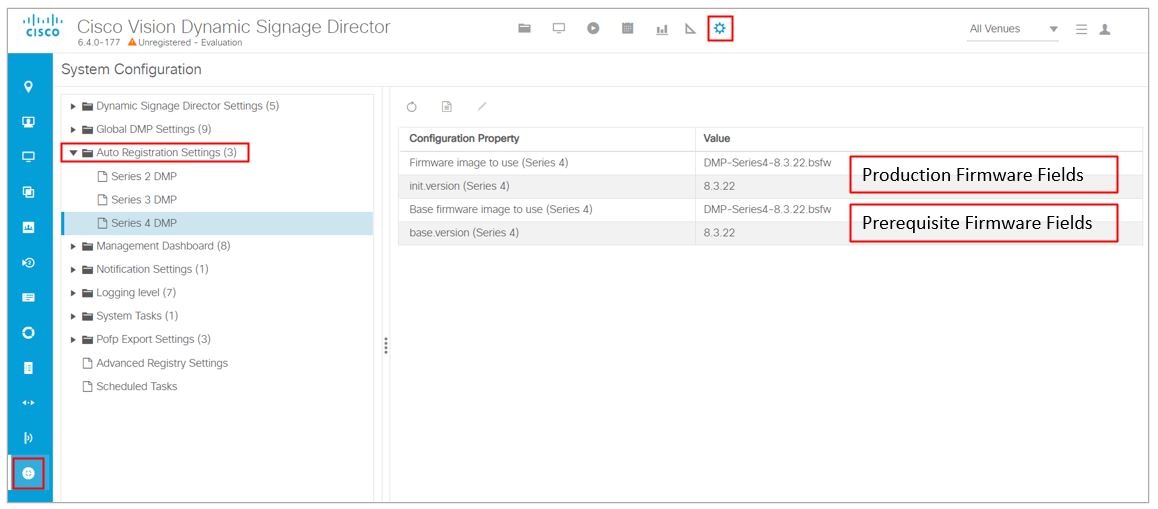Click the highlighted round icon at sidebar bottom

coord(29,473)
